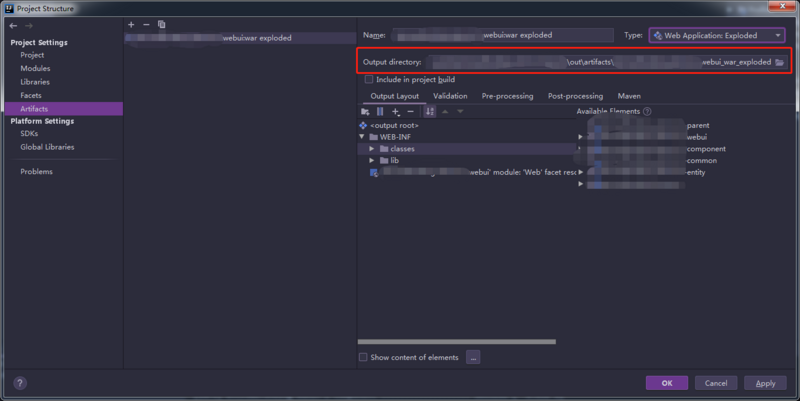Close the Project Structure dialog

[782, 6]
